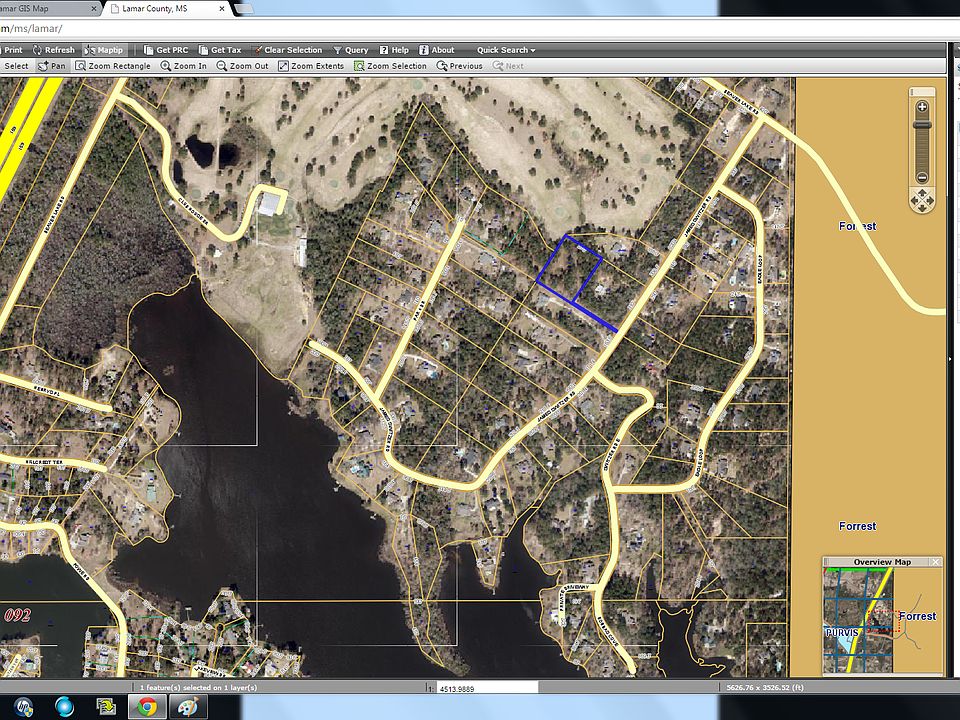
Task: Click the Clear Selection button
Action: pyautogui.click(x=287, y=50)
